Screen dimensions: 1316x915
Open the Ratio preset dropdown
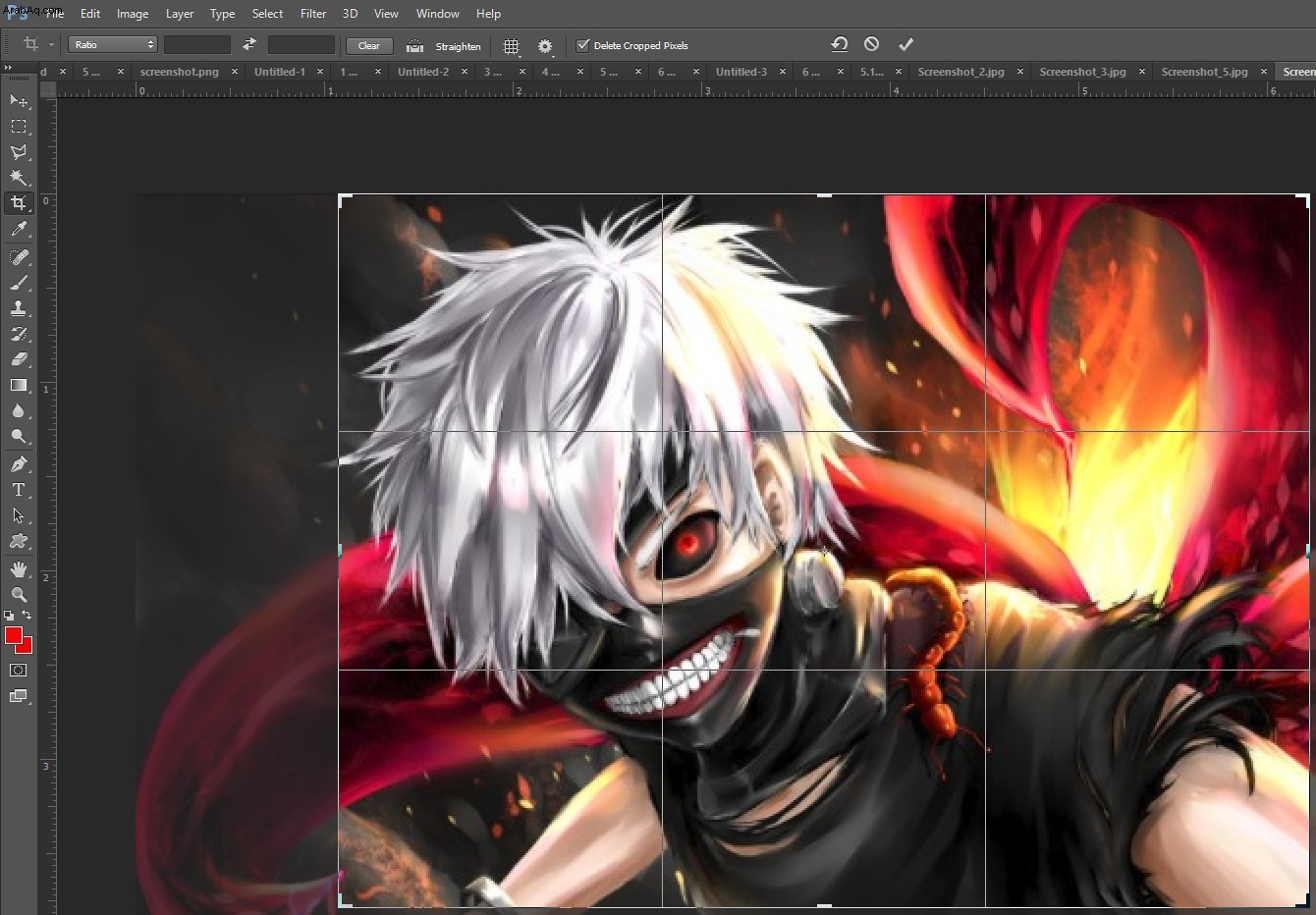point(113,45)
